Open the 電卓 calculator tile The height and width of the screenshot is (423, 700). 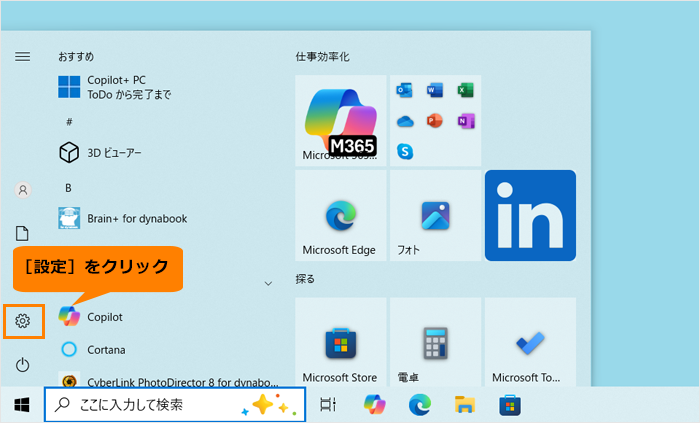(435, 342)
